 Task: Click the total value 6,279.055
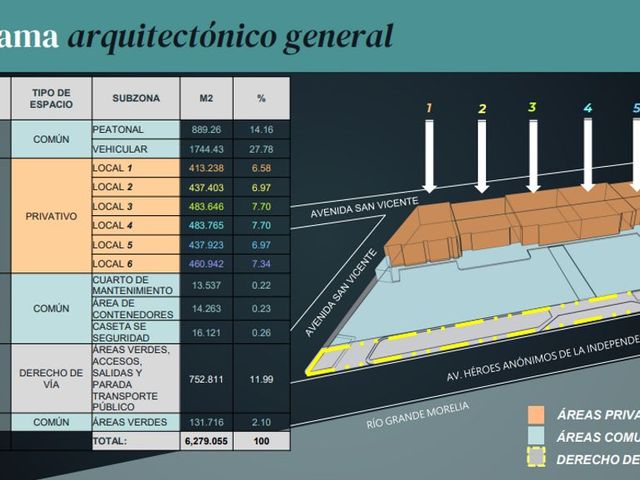(207, 441)
